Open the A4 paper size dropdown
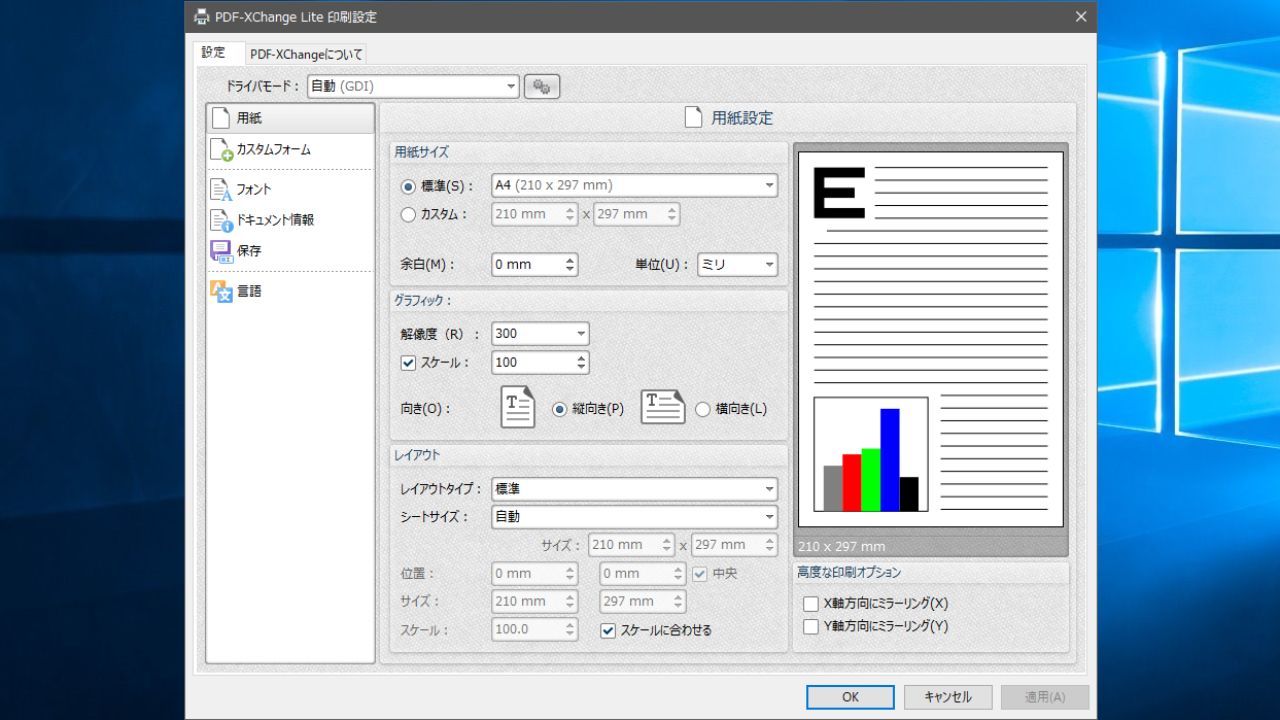This screenshot has height=720, width=1280. point(634,185)
